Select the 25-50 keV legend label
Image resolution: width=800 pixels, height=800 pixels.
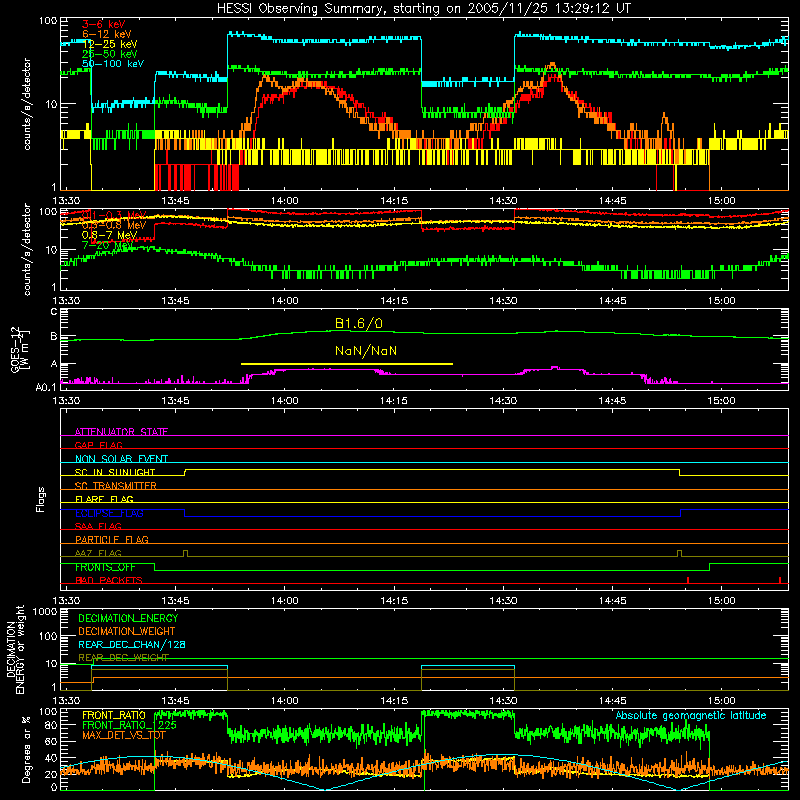(x=110, y=54)
